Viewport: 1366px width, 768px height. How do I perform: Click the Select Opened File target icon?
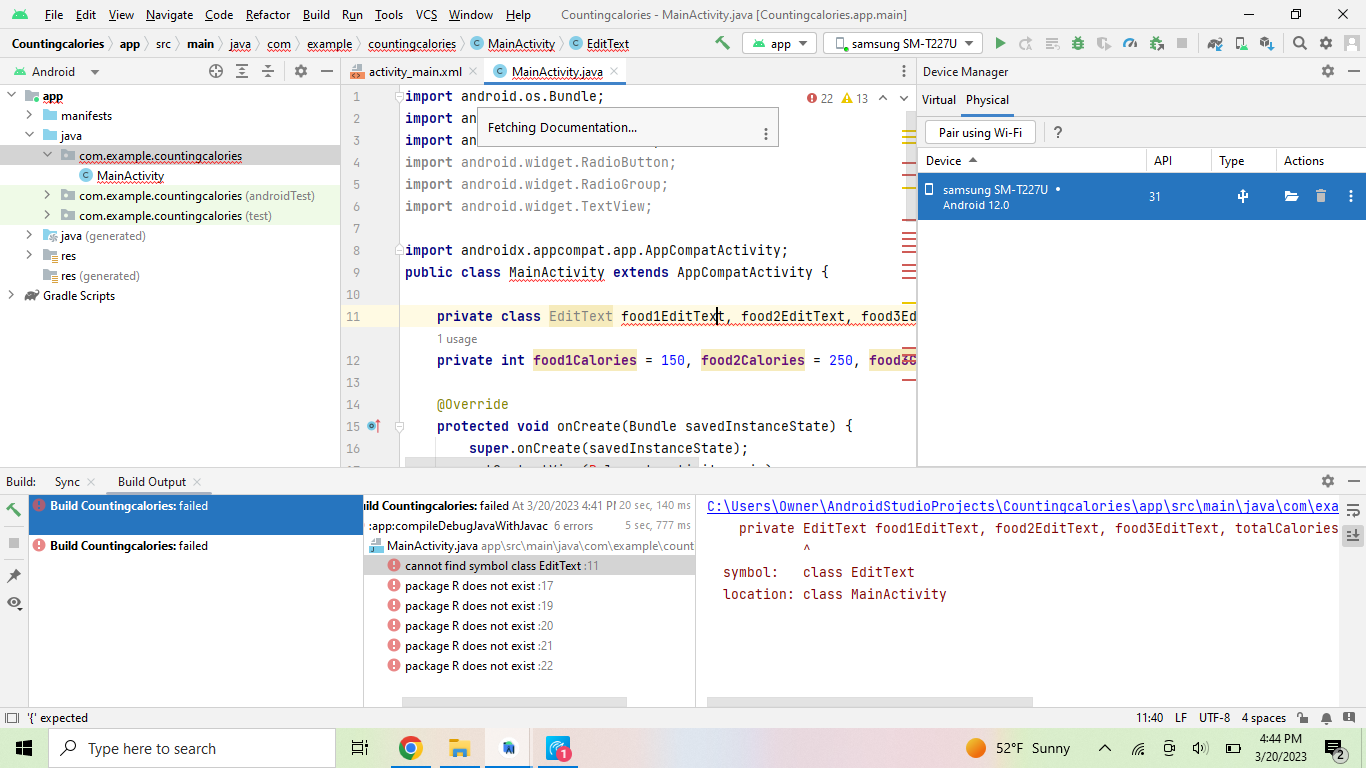[216, 71]
